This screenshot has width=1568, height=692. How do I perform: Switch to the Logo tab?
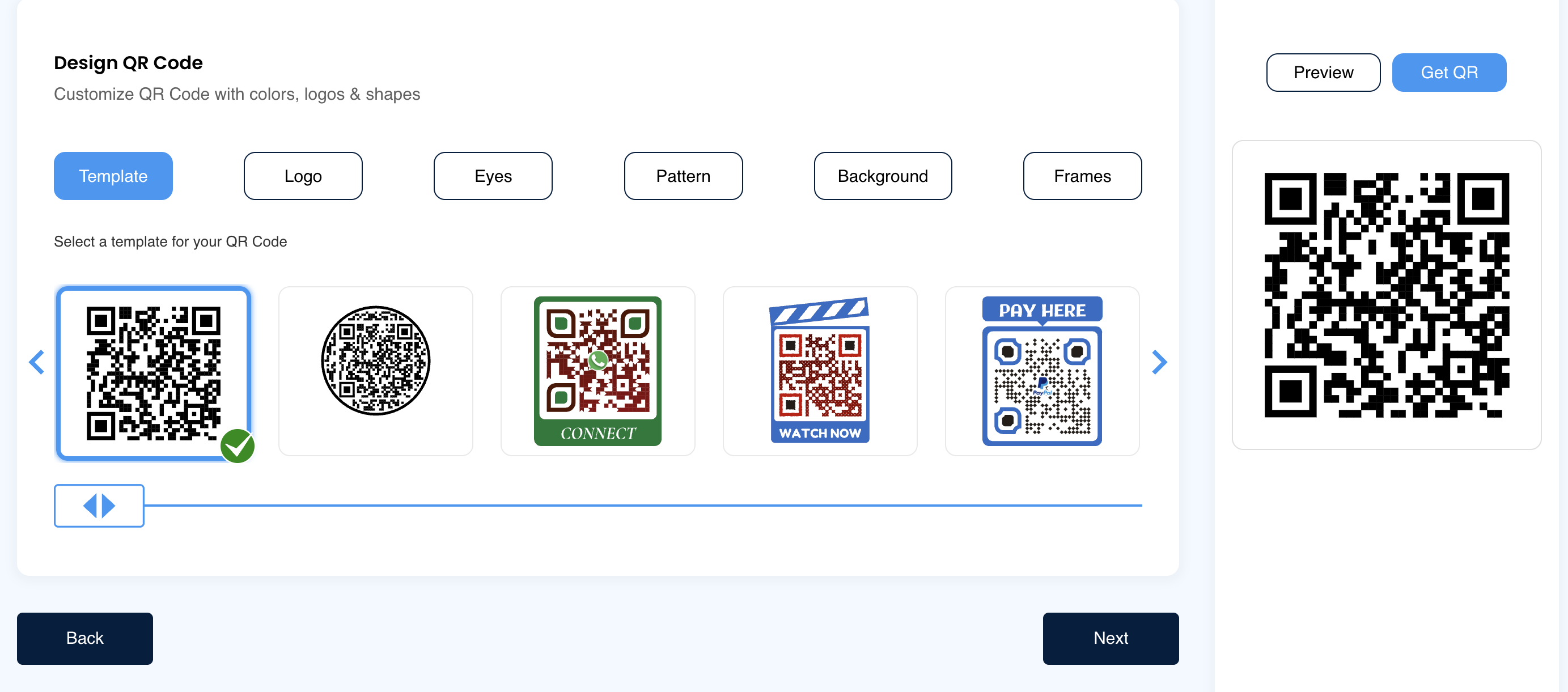pyautogui.click(x=303, y=176)
